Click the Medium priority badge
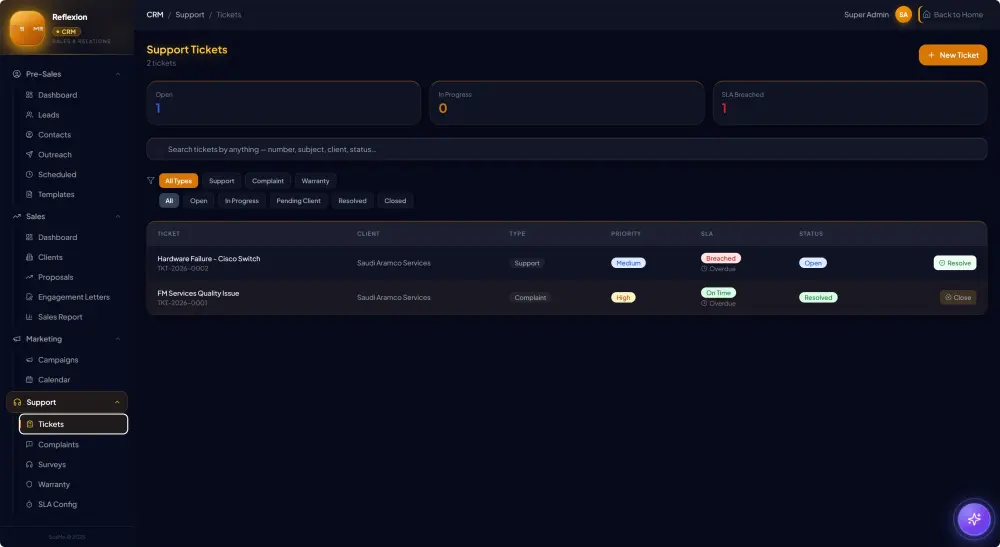Screen dimensions: 1000x547 pyautogui.click(x=628, y=263)
